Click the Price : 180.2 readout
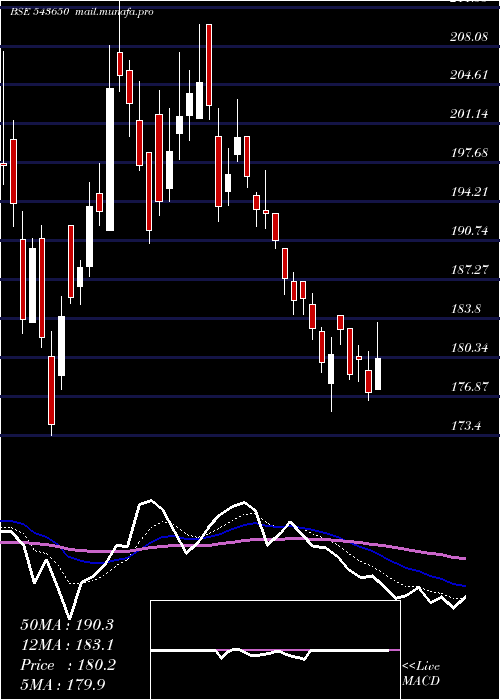Viewport: 500px width, 700px height. (x=68, y=665)
